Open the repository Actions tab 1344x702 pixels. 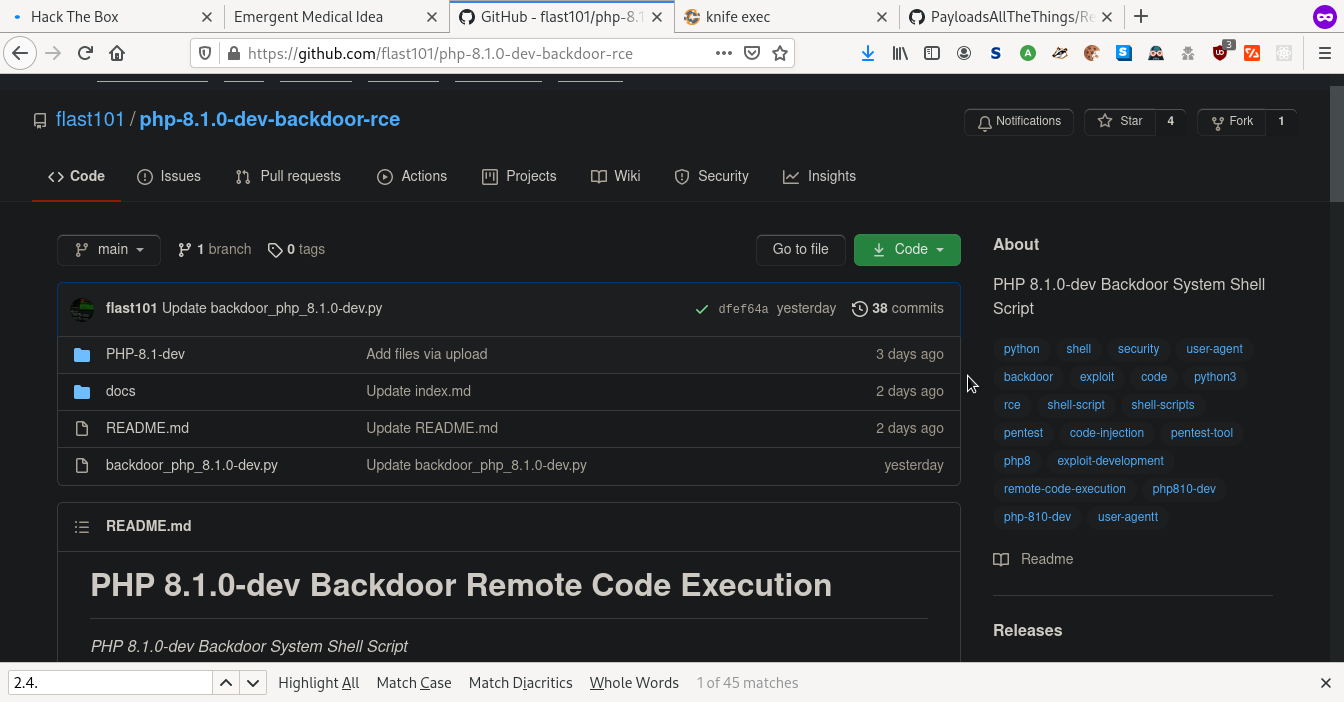412,177
